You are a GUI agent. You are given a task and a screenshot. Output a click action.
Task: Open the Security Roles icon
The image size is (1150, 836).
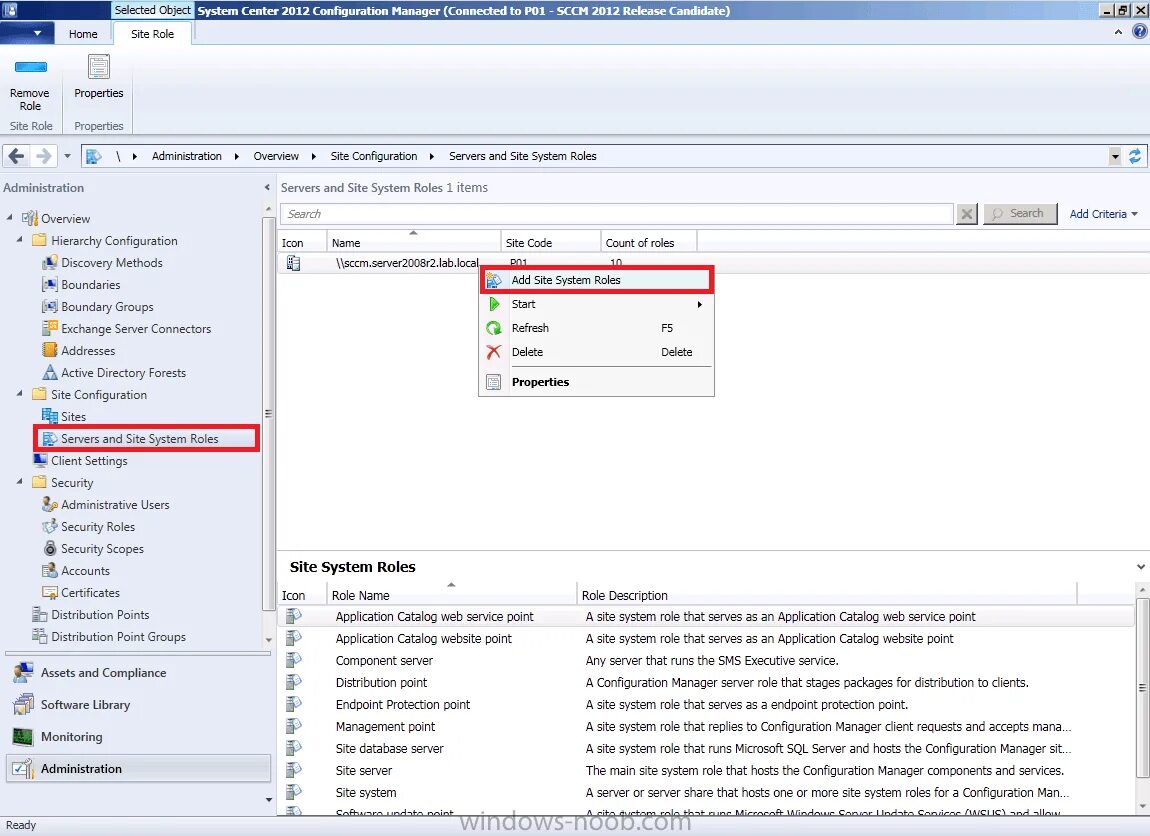point(49,527)
